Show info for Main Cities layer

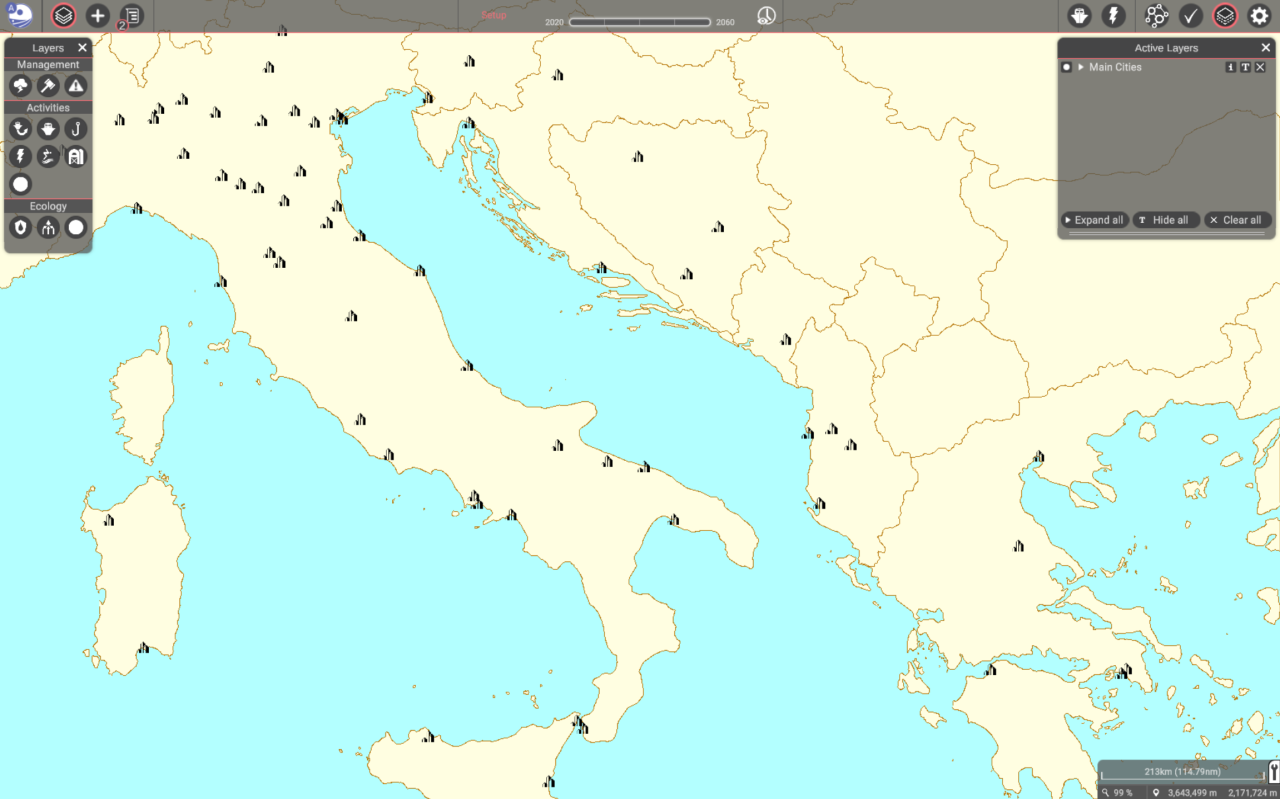pyautogui.click(x=1231, y=67)
